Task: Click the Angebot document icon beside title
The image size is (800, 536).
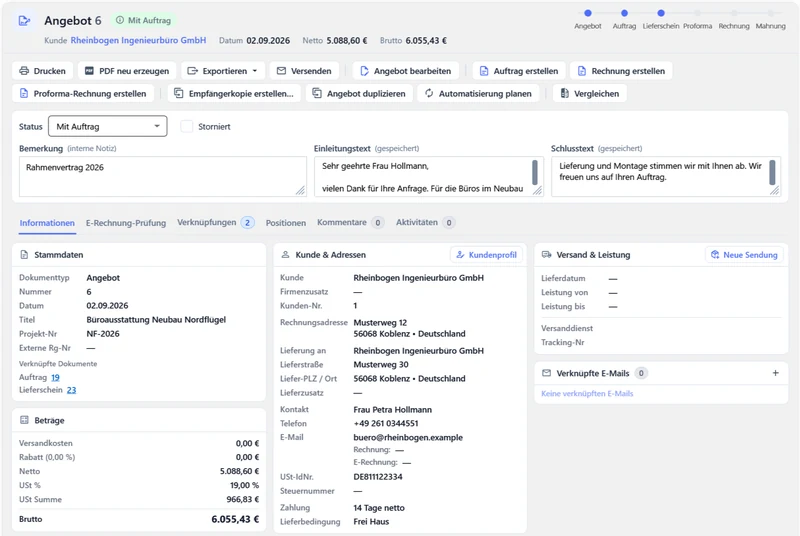Action: pos(24,21)
